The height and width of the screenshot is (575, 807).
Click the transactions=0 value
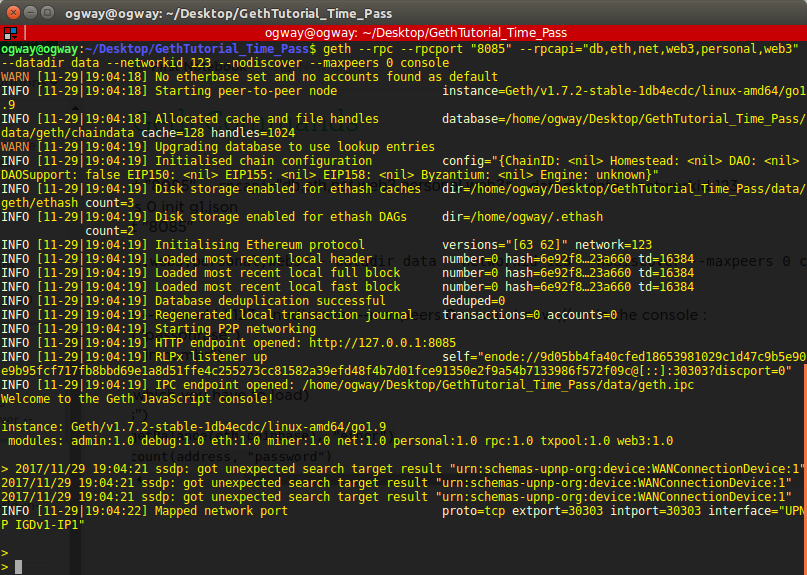(491, 315)
